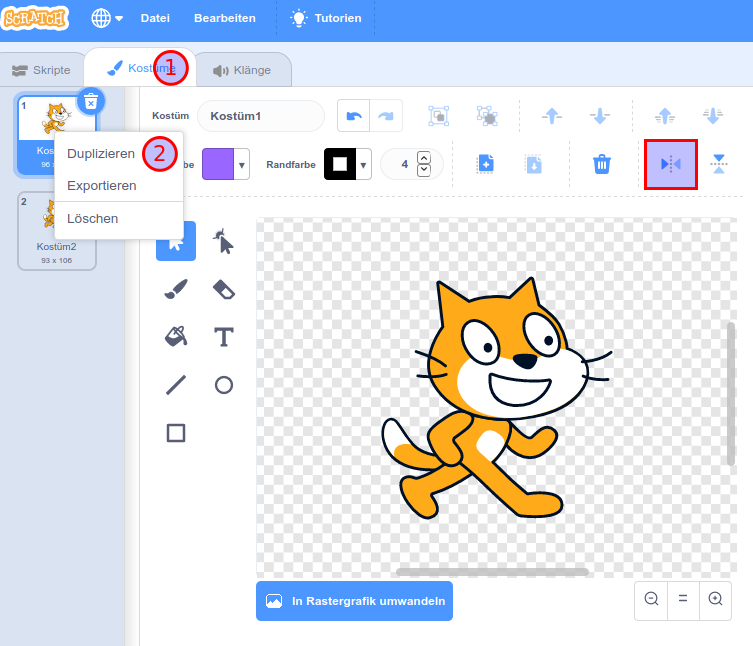Reset canvas zoom with equals button
The image size is (753, 646).
click(x=683, y=599)
